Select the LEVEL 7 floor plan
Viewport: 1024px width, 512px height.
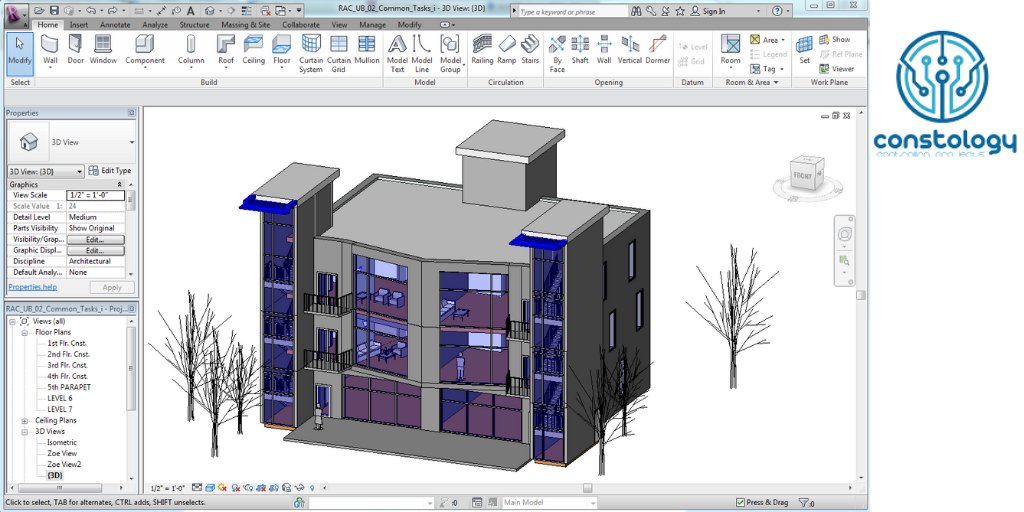pos(59,409)
